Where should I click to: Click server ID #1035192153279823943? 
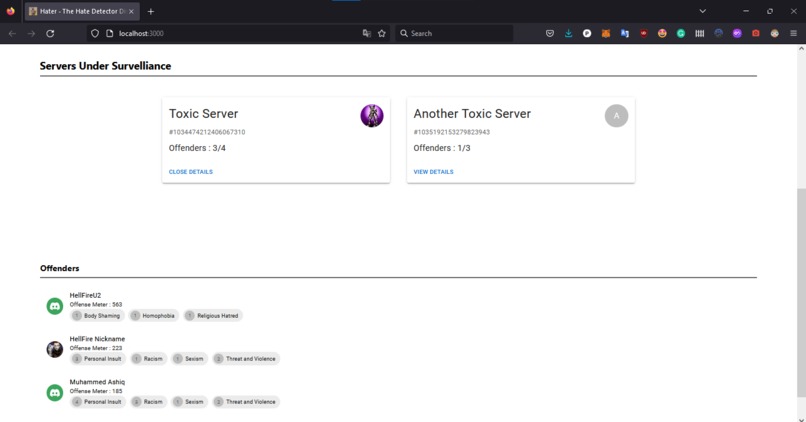click(x=452, y=132)
